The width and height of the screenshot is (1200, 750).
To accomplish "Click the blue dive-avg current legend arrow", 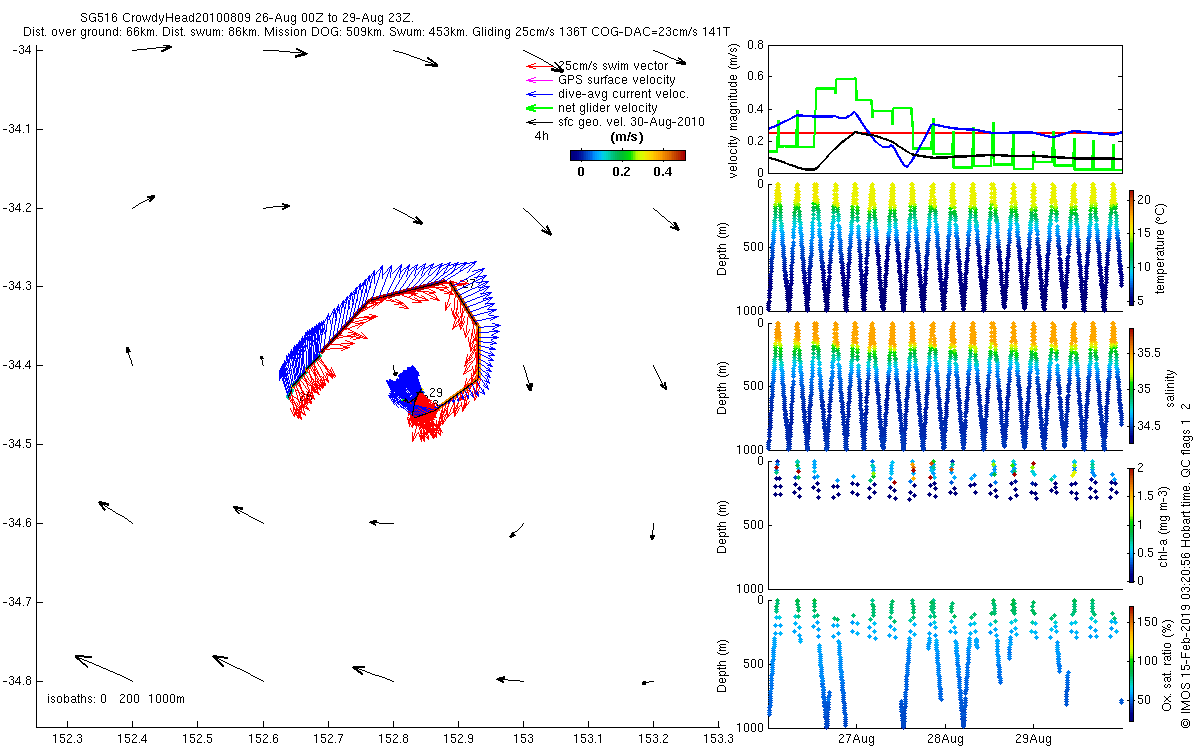I will tap(539, 94).
